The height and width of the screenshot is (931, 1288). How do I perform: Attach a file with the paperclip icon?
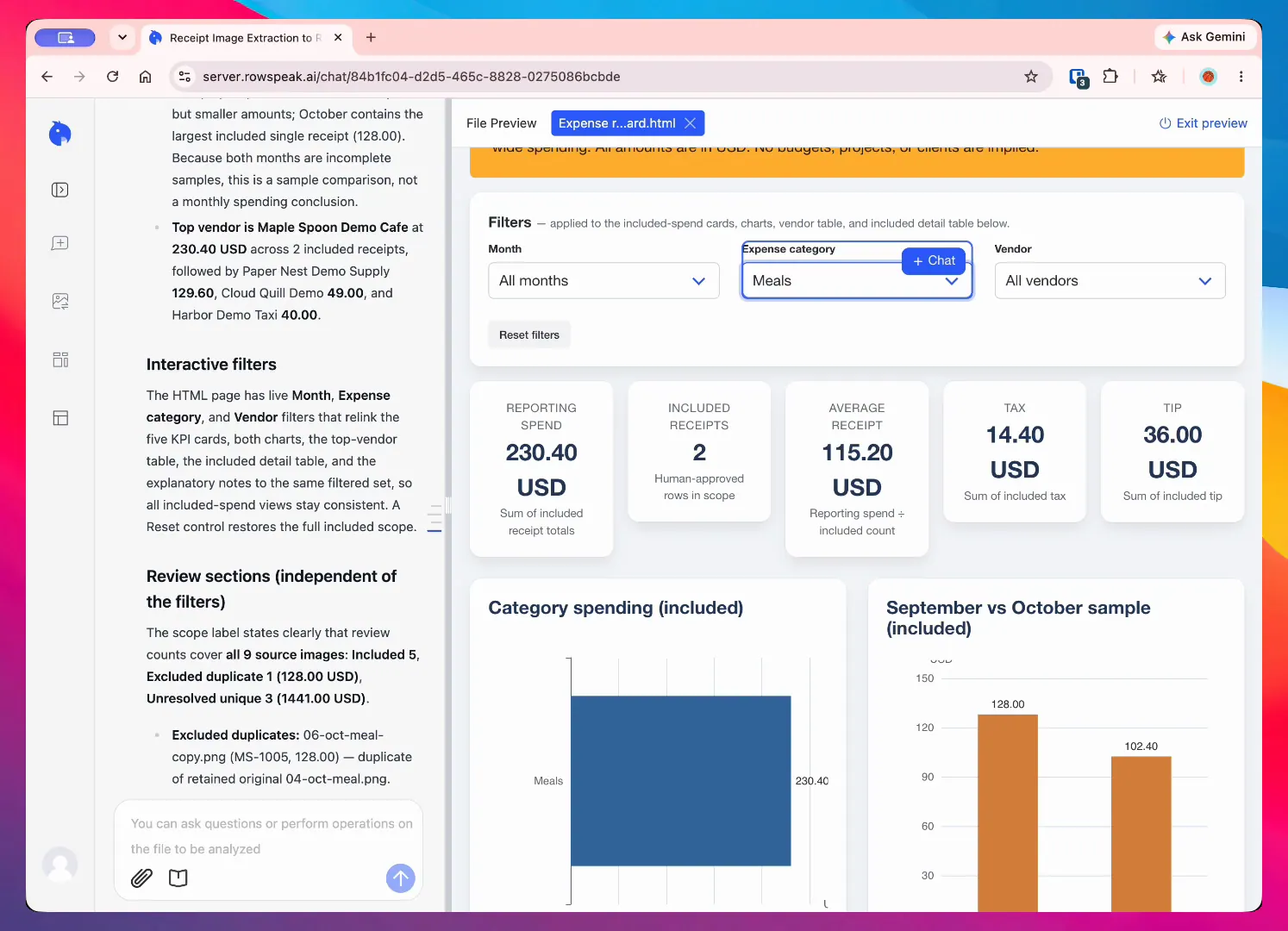coord(141,878)
